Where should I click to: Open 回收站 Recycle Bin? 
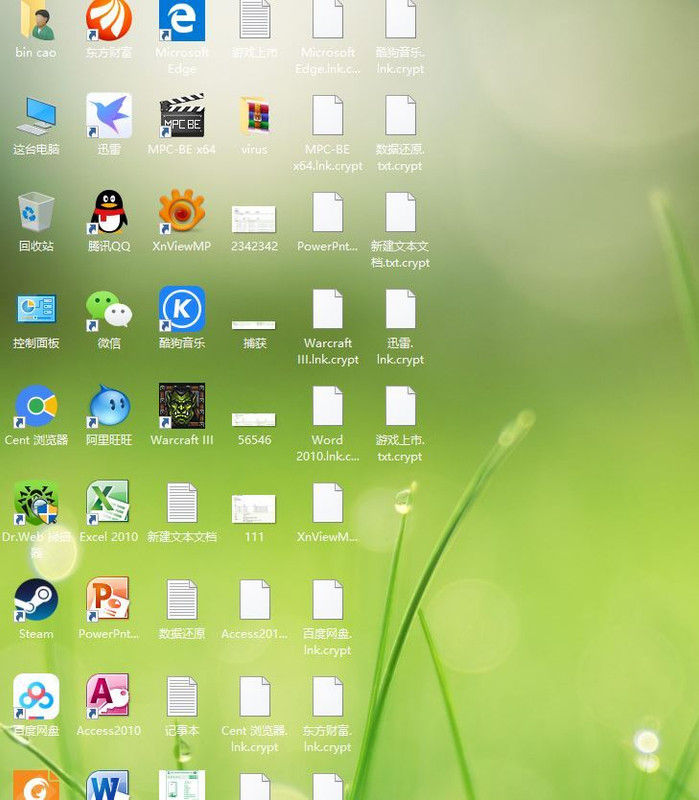36,212
